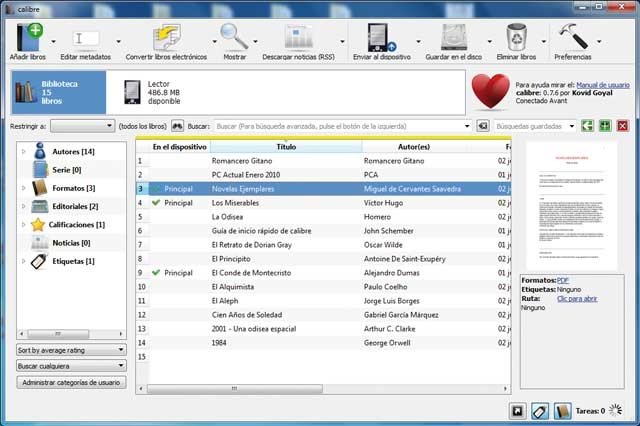Click the green plus save search icon
Screen dimensions: 640x426
click(x=605, y=126)
